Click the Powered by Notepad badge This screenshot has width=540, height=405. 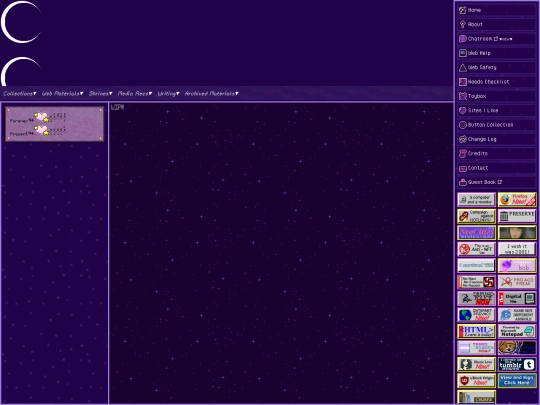point(517,331)
